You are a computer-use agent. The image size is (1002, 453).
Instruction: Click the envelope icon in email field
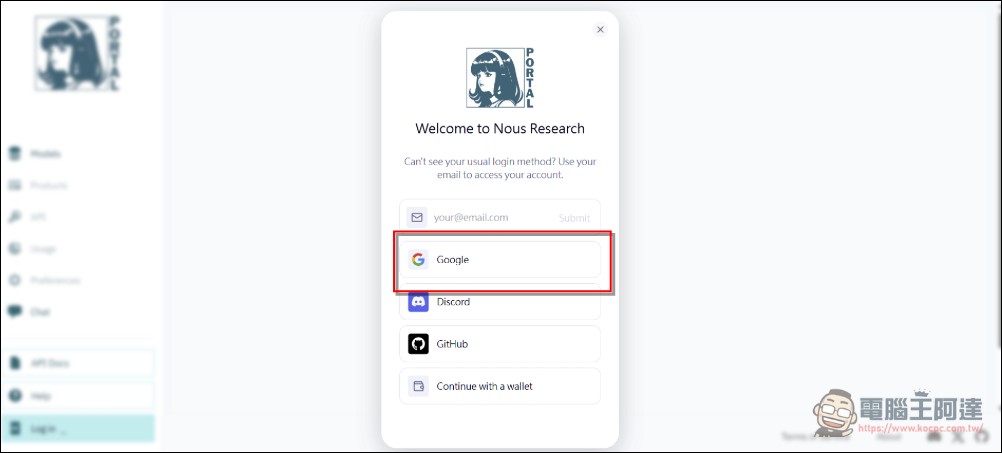pos(417,217)
